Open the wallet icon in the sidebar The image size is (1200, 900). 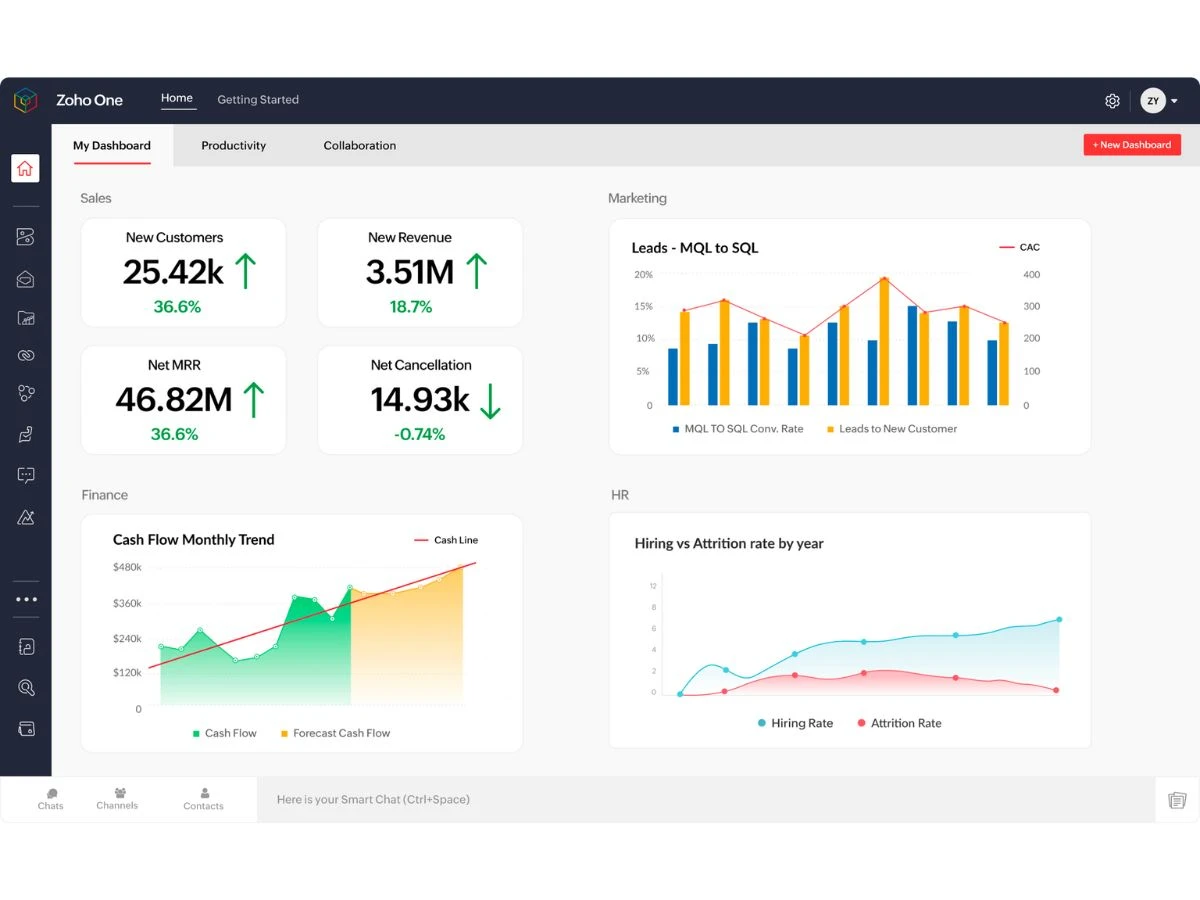[x=26, y=728]
